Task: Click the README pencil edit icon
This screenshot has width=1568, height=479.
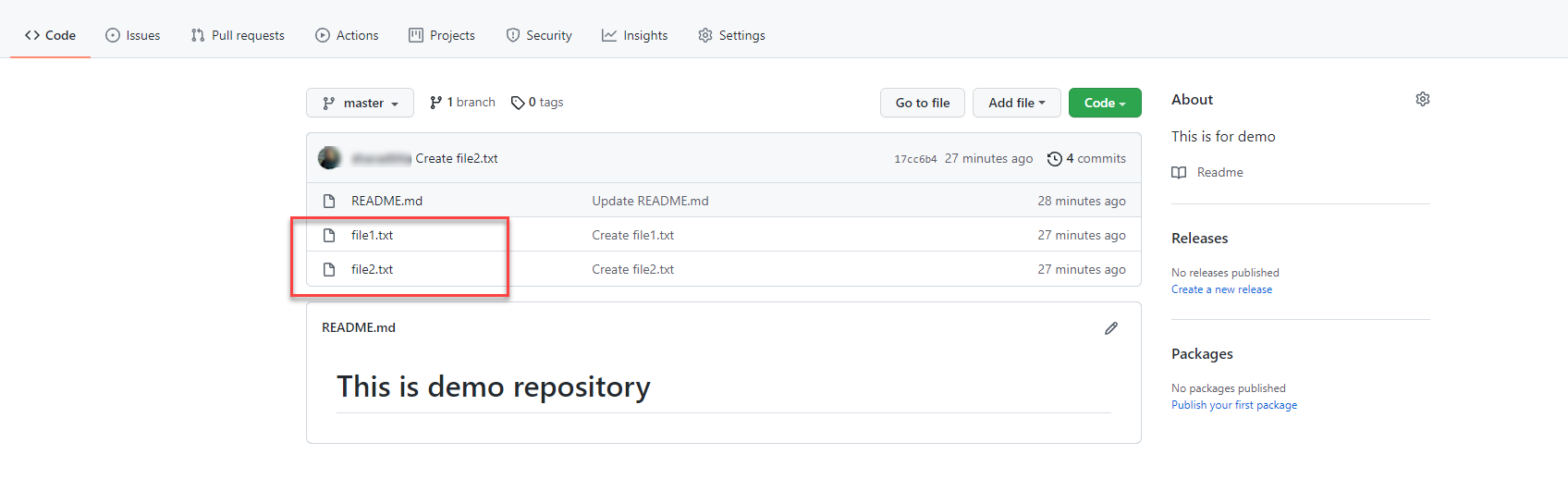Action: click(1110, 328)
